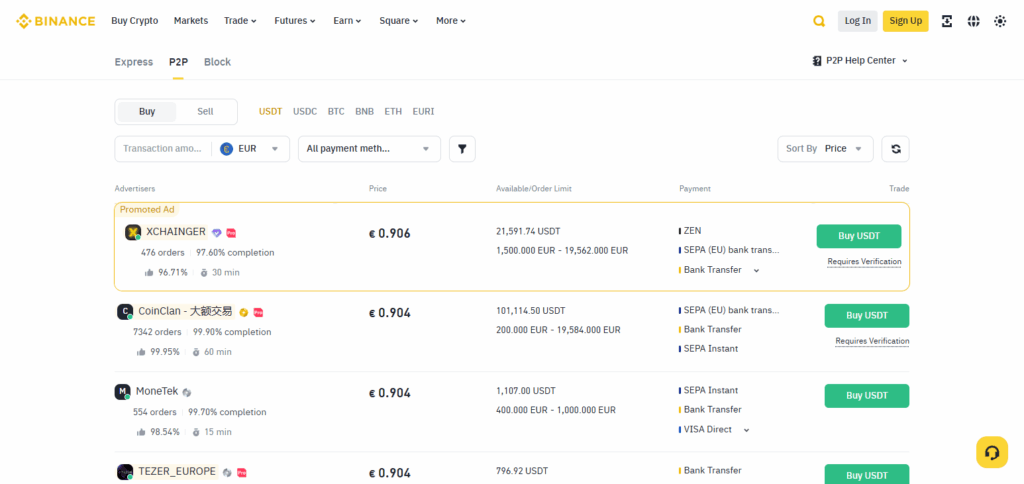
Task: Switch to Sell mode
Action: pyautogui.click(x=205, y=112)
